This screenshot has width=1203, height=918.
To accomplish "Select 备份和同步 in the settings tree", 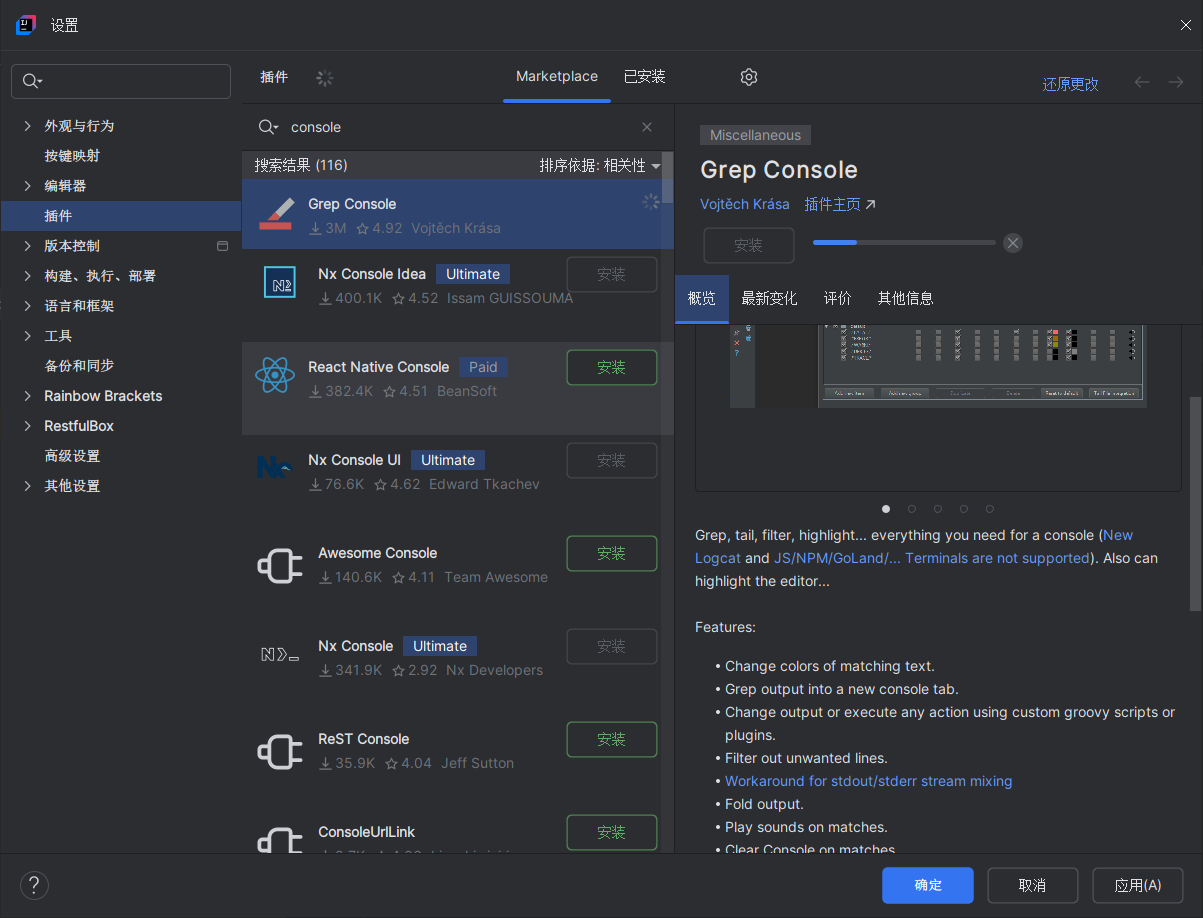I will click(x=79, y=366).
